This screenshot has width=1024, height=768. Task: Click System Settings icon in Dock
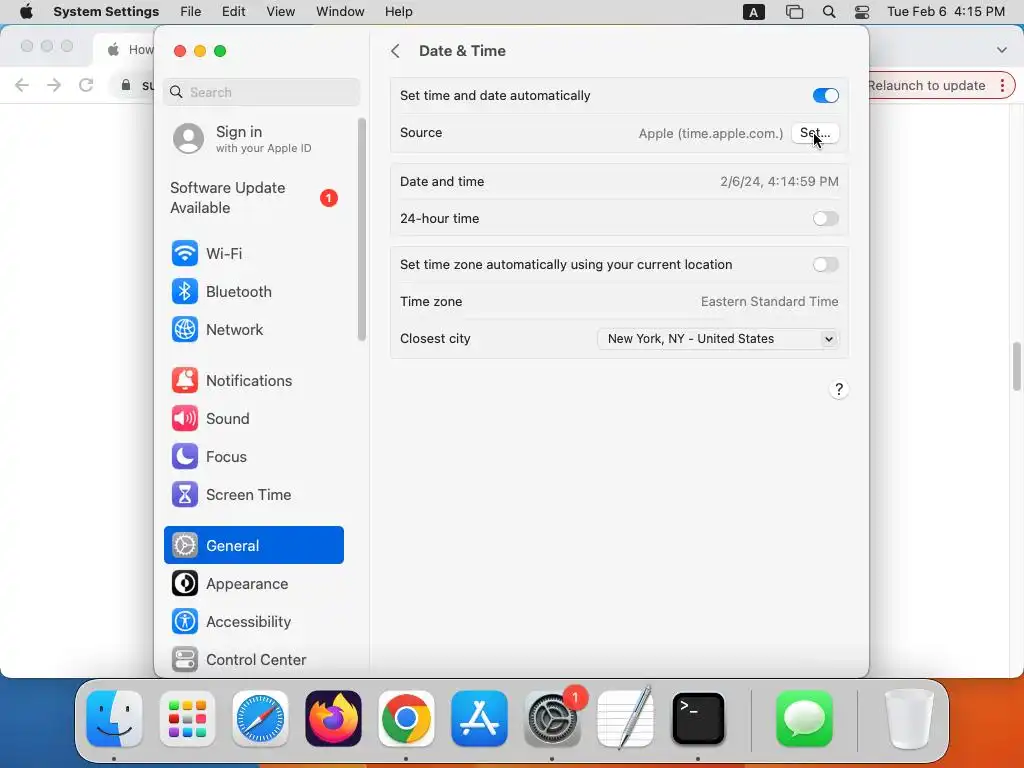[x=552, y=718]
